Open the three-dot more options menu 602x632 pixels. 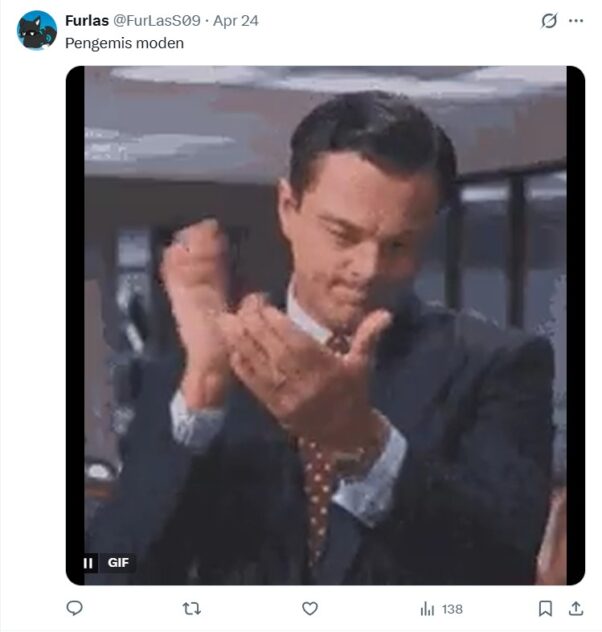point(576,21)
